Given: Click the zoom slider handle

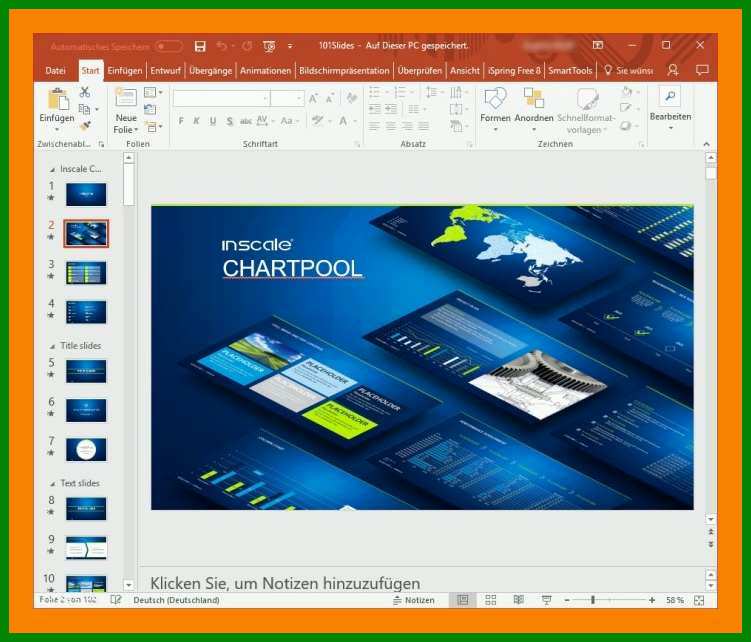Looking at the screenshot, I should click(593, 600).
